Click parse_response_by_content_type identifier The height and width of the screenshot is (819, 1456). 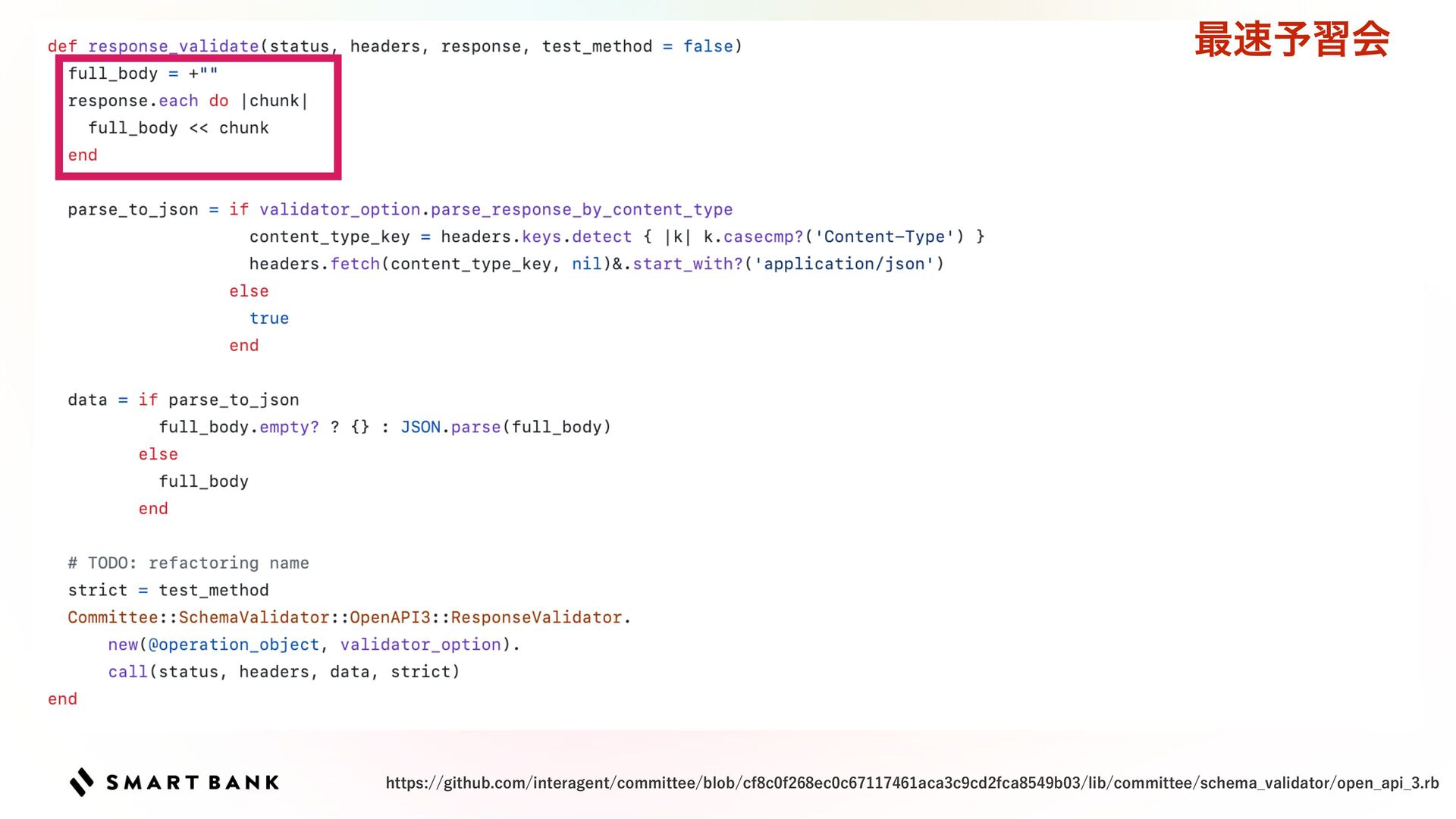(x=581, y=209)
